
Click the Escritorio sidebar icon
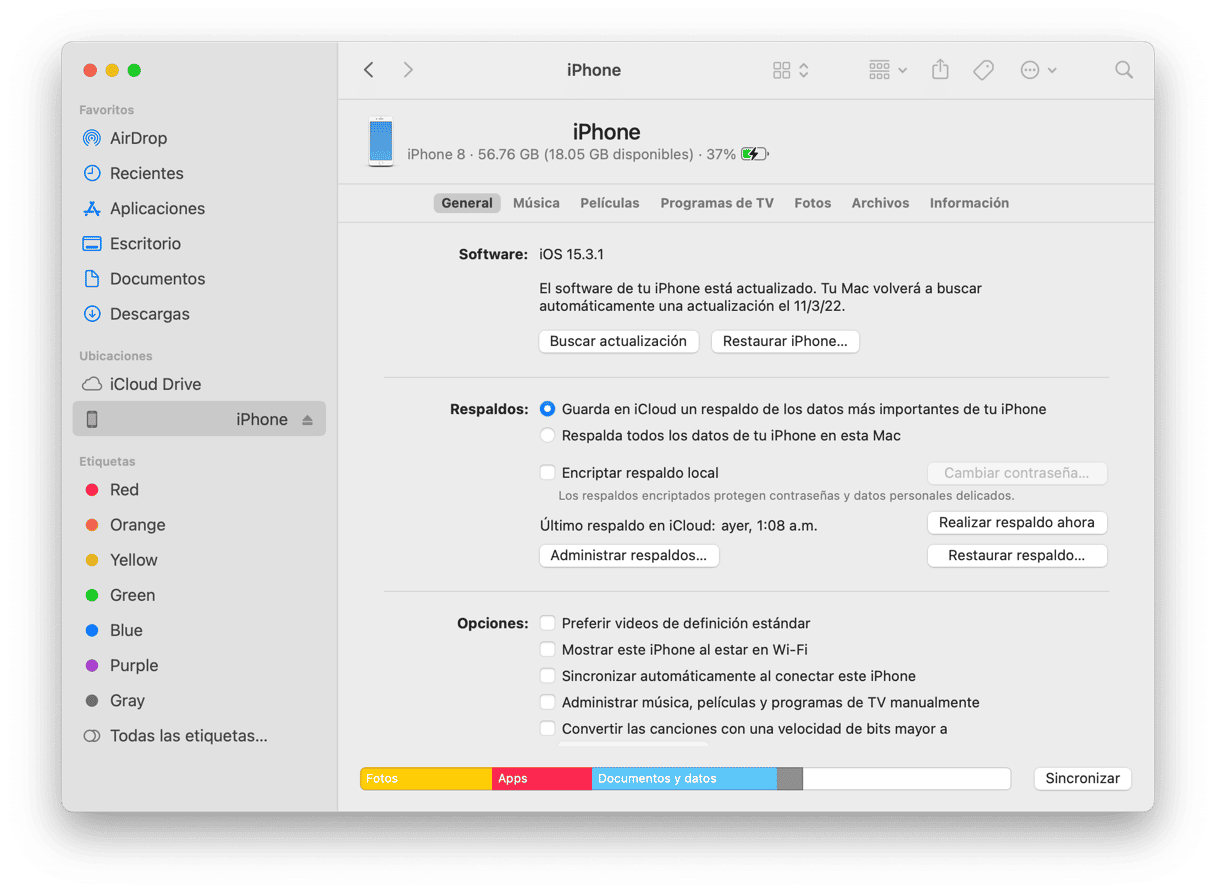[92, 243]
